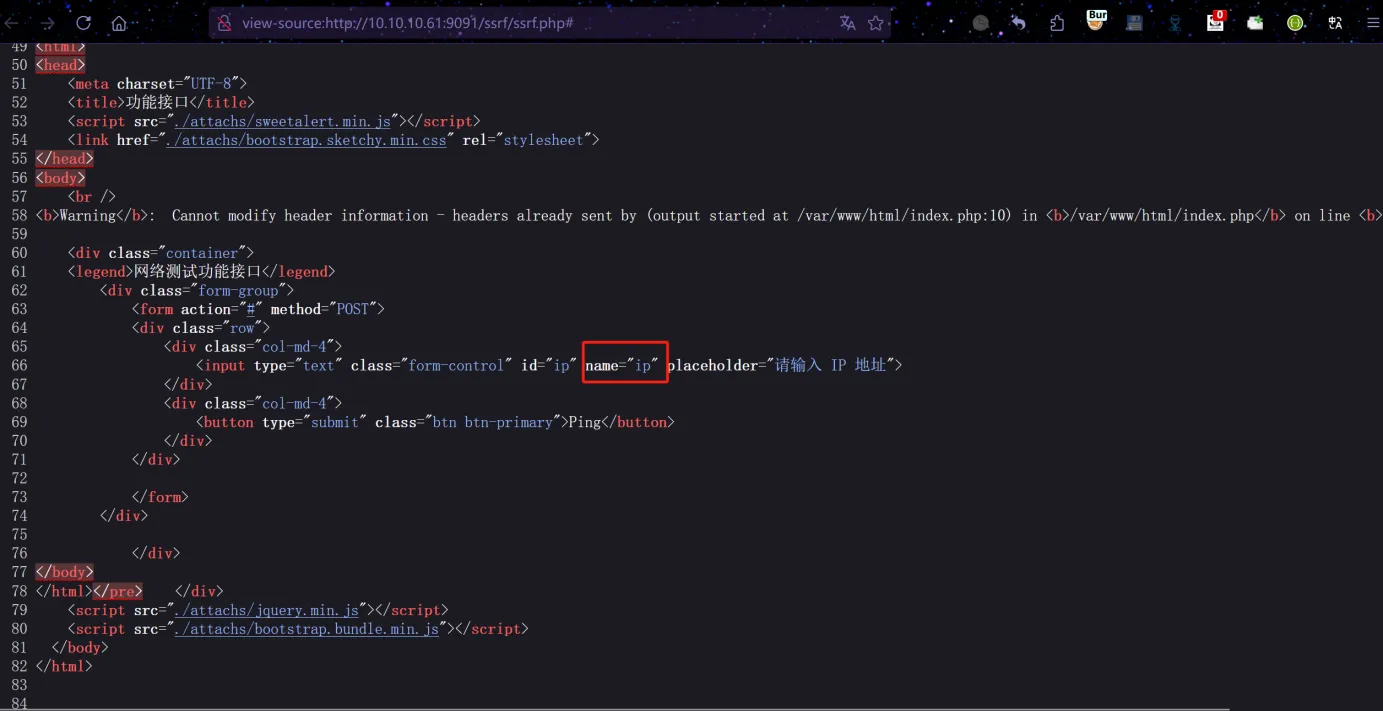Open the browser hamburger menu
Viewport: 1383px width, 711px height.
pos(1373,23)
